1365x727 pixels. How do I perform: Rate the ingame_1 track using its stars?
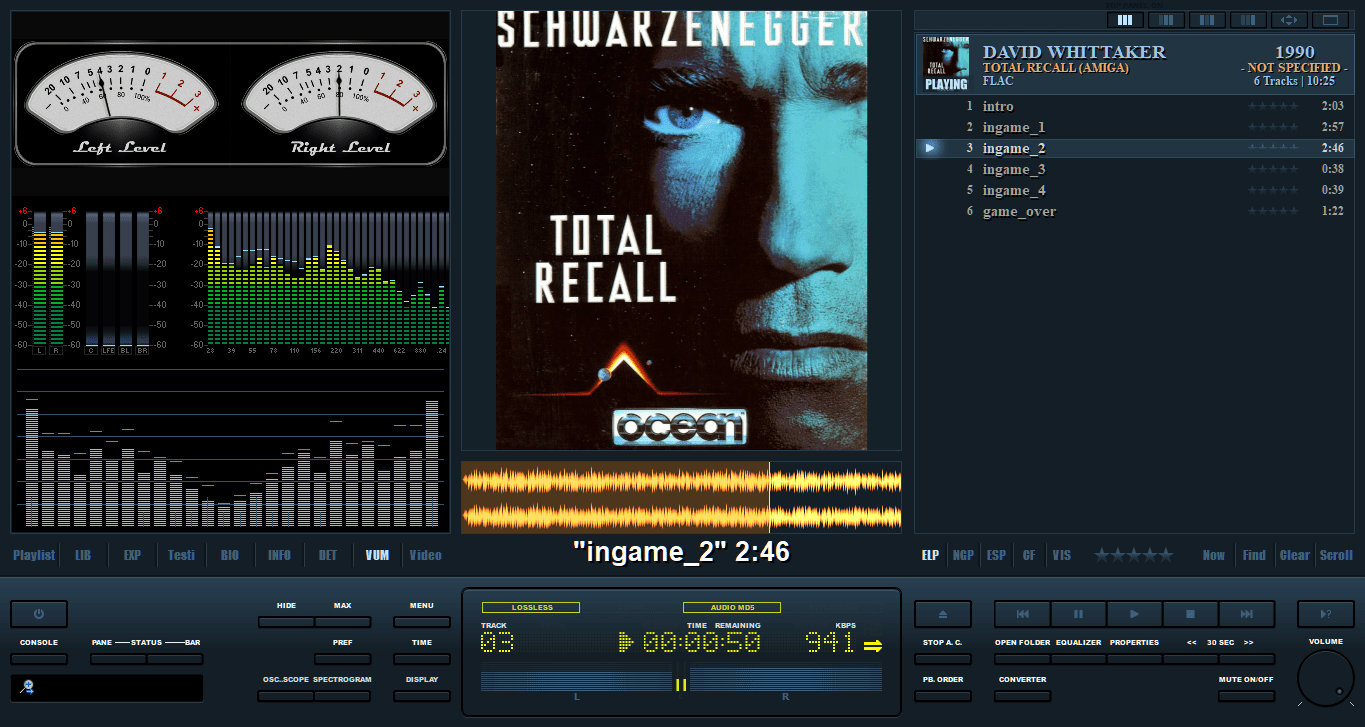(x=1273, y=127)
